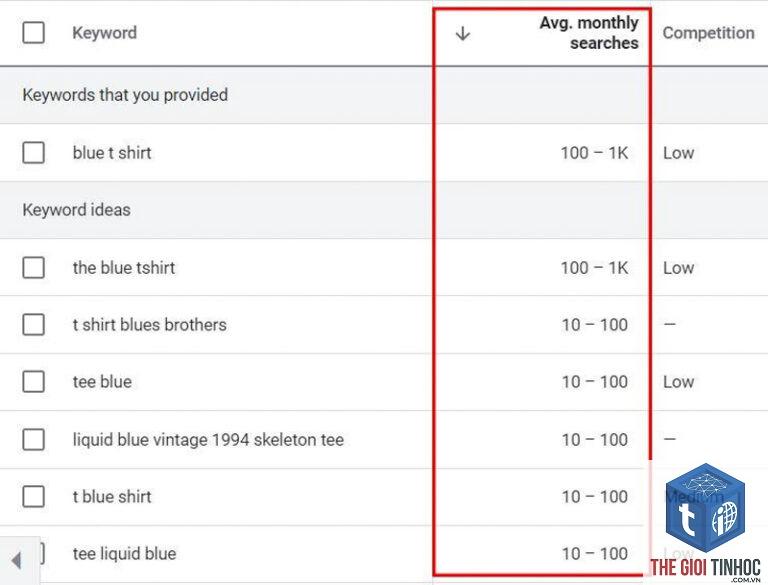The image size is (768, 585).
Task: Check the box for blue t shirt
Action: point(33,152)
